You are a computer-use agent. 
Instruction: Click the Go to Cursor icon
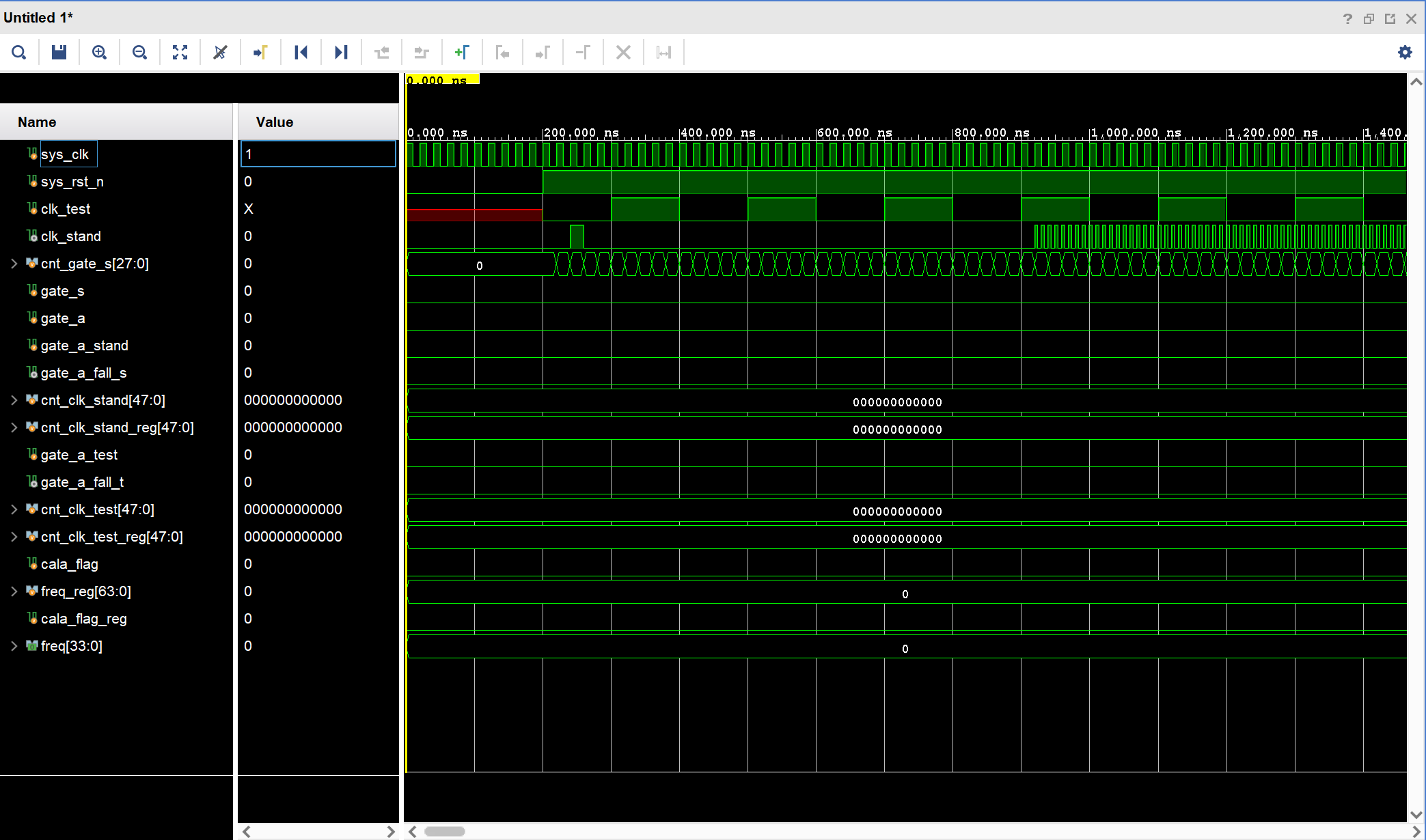260,53
